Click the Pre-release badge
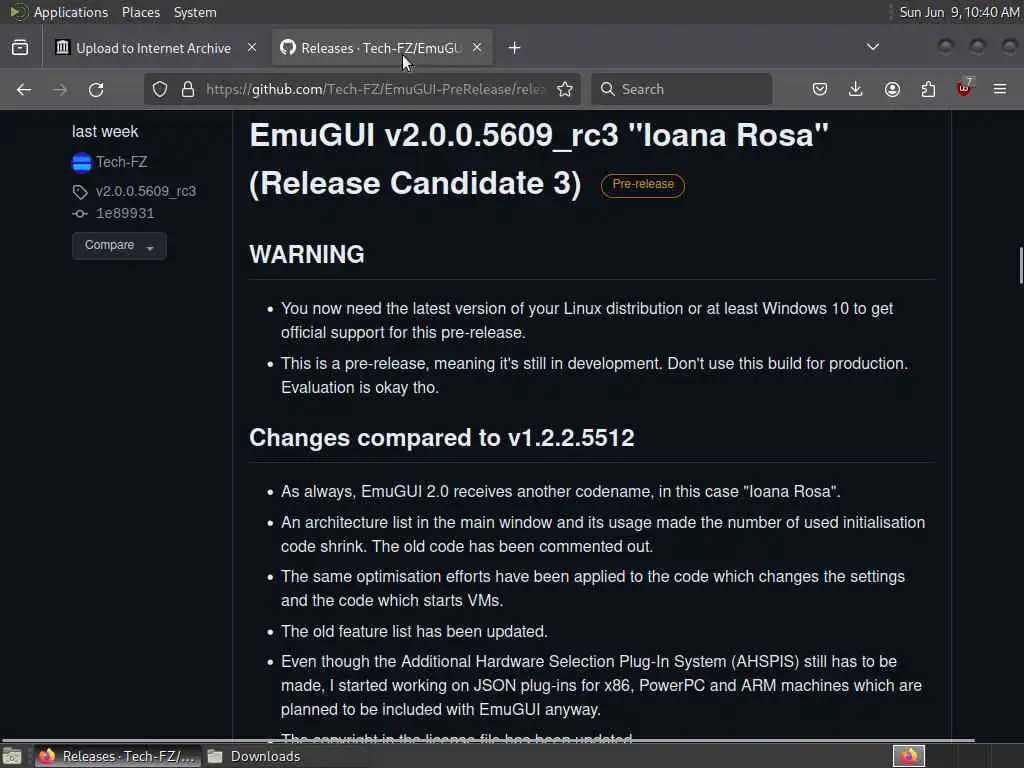This screenshot has height=768, width=1024. point(643,185)
